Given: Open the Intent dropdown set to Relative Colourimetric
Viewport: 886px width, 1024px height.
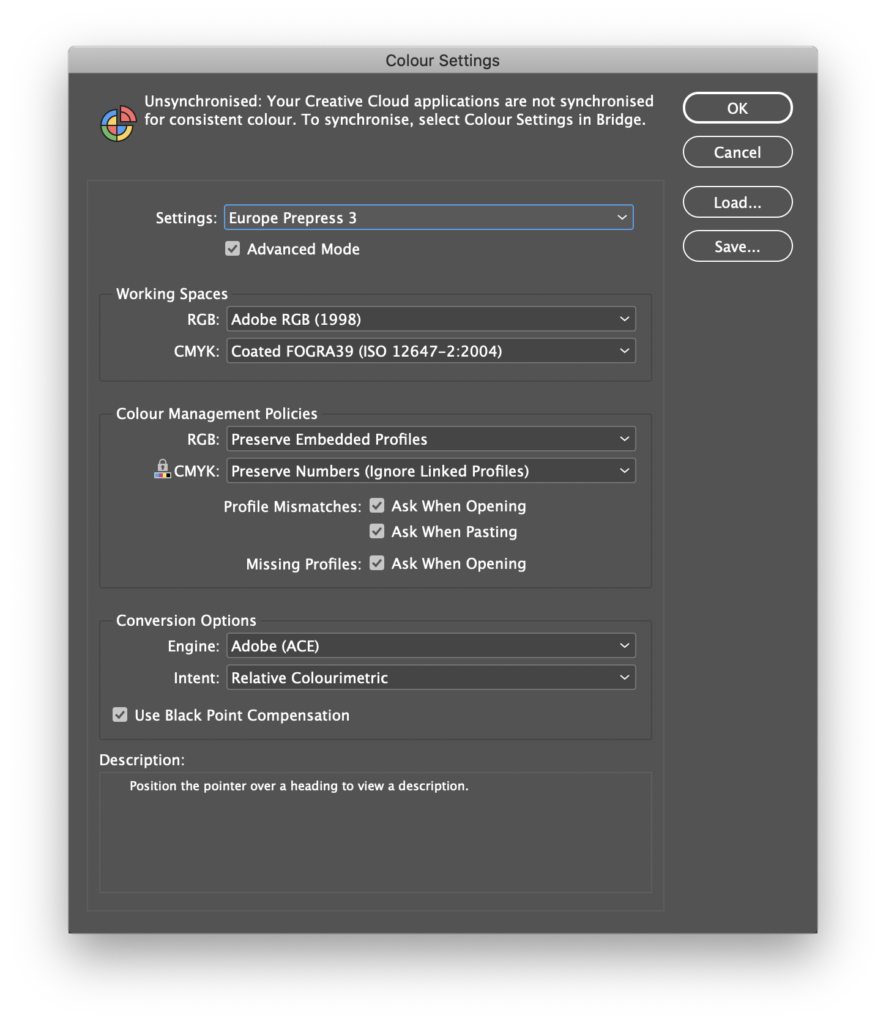Looking at the screenshot, I should tap(431, 677).
